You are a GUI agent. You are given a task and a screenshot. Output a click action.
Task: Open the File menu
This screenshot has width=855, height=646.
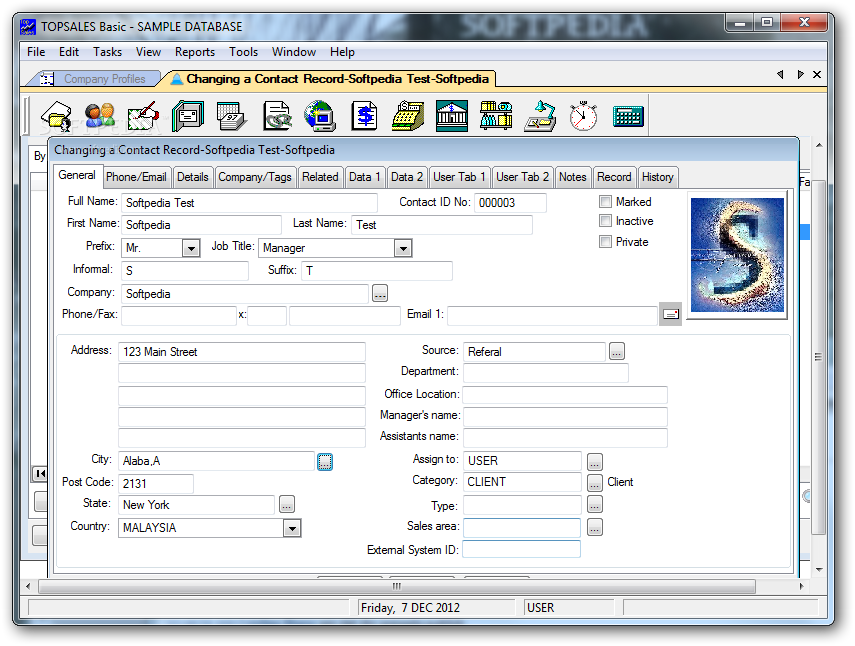click(x=36, y=52)
